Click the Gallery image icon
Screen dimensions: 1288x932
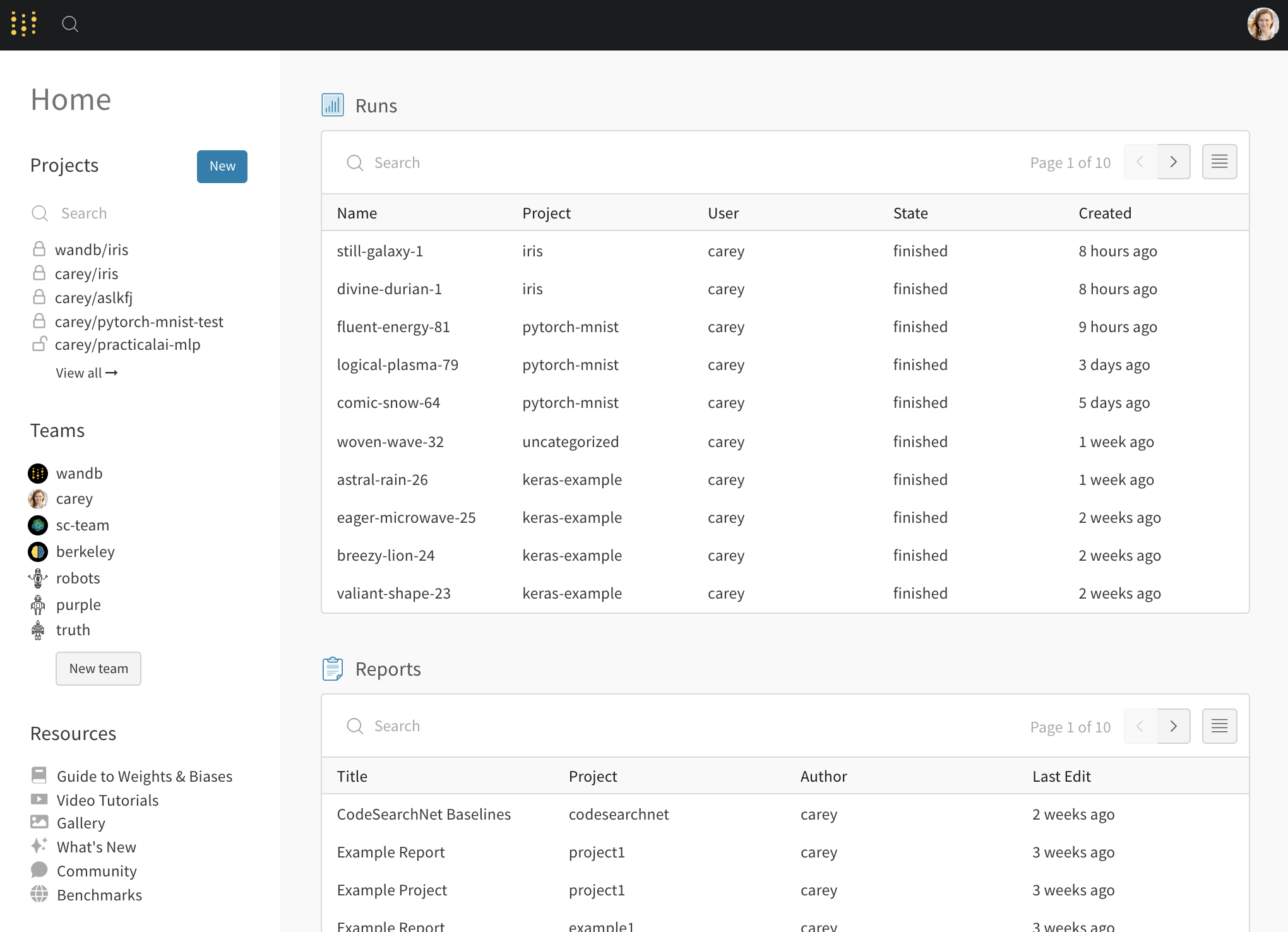pos(39,822)
